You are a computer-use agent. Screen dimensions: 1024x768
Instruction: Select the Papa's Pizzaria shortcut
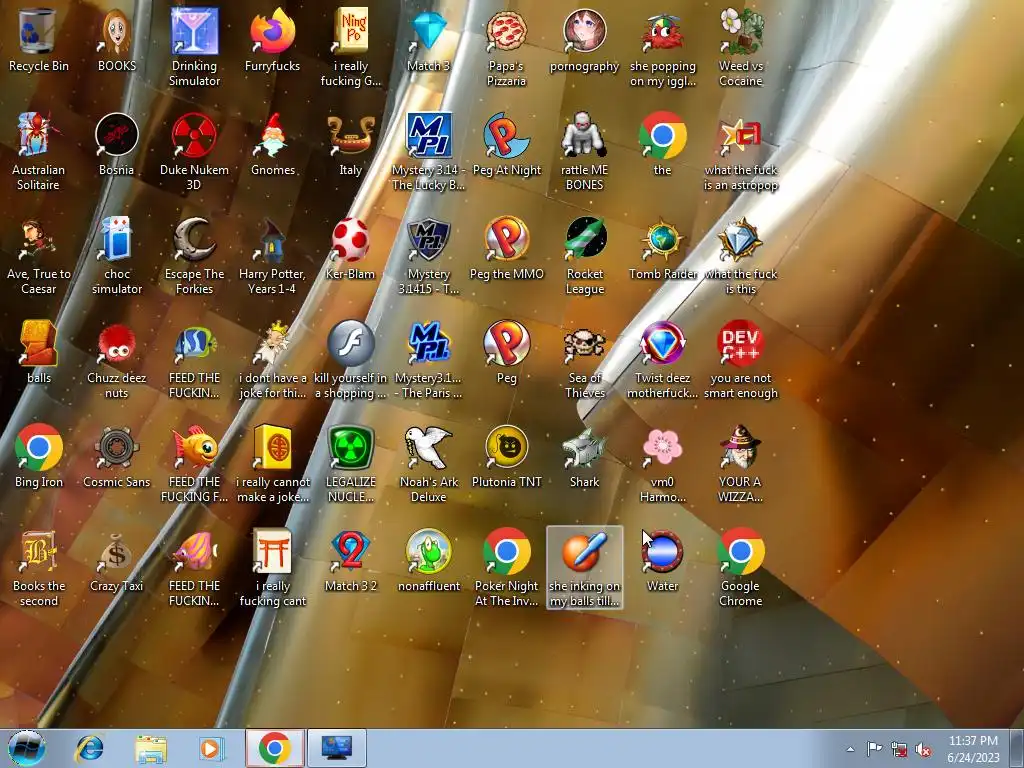click(506, 31)
